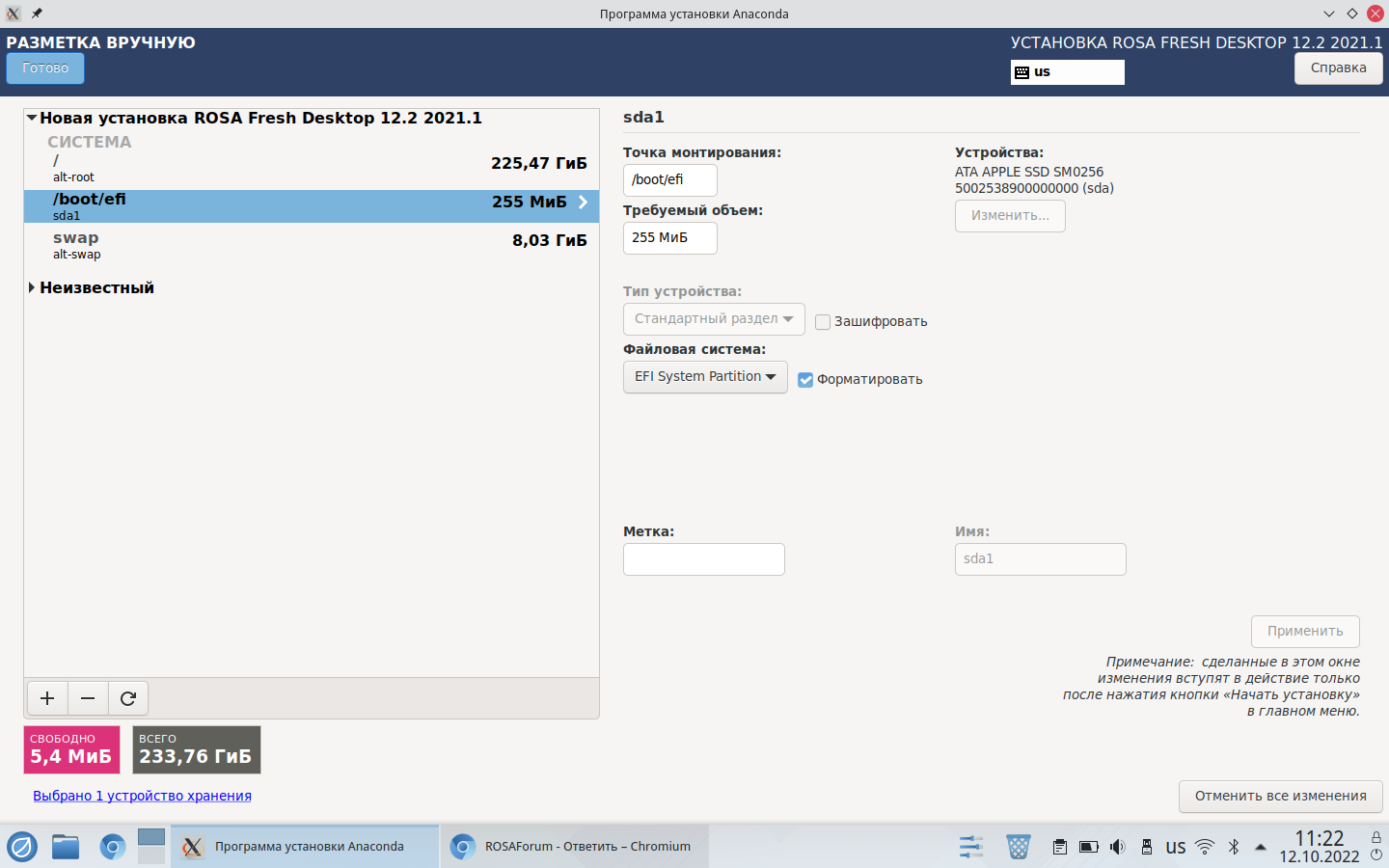1389x868 pixels.
Task: Open the Bluetooth tray icon
Action: tap(1233, 847)
